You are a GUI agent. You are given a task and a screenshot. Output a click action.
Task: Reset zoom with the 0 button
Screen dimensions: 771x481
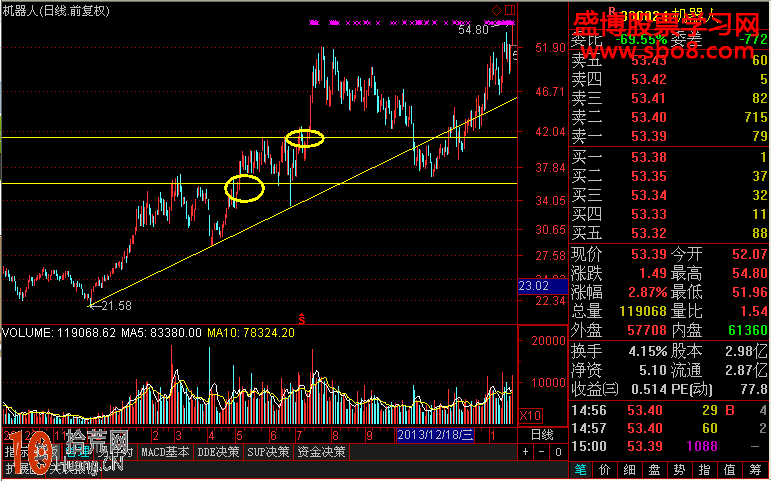tap(558, 452)
